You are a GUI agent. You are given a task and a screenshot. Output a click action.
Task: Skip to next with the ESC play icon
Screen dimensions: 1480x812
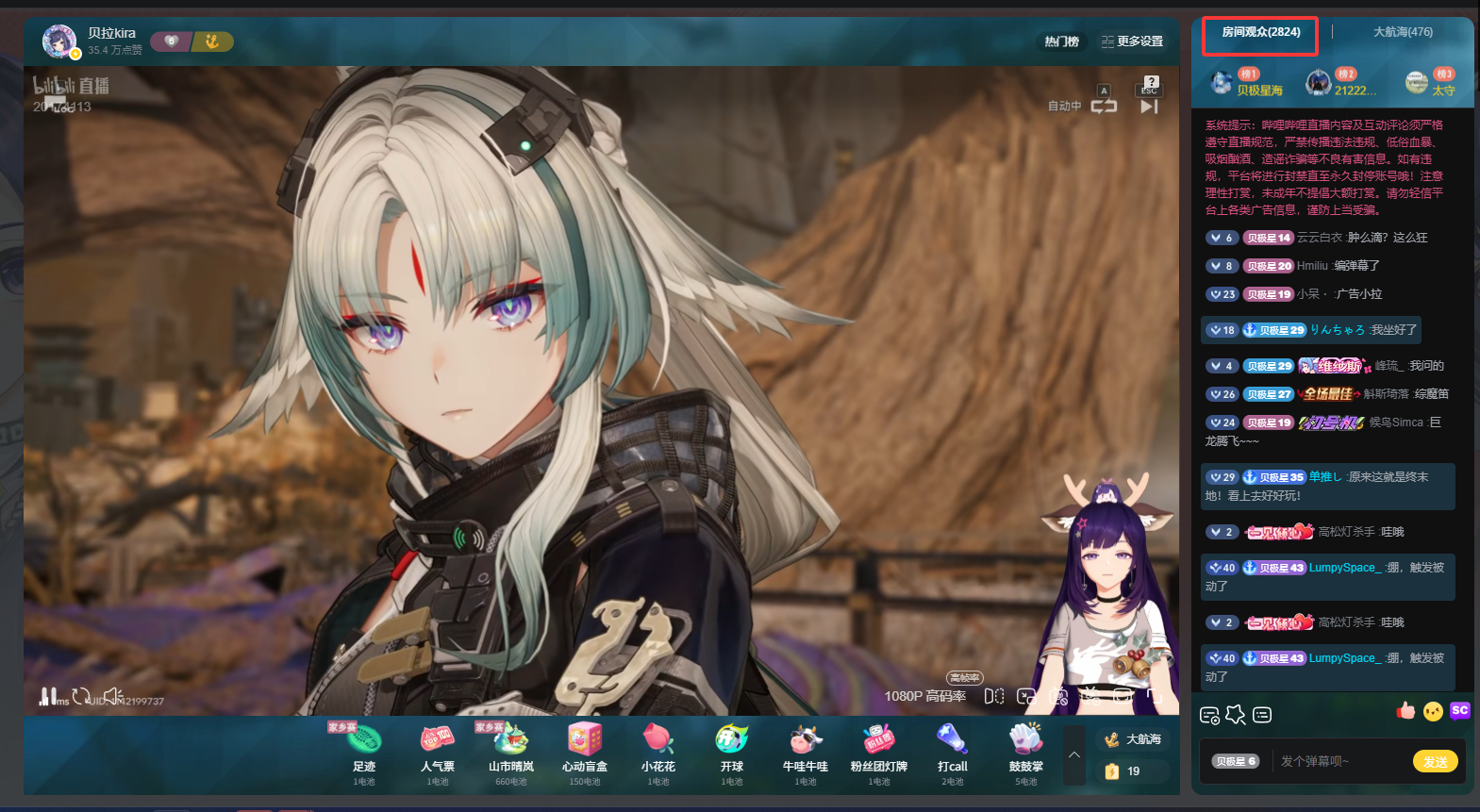tap(1149, 106)
